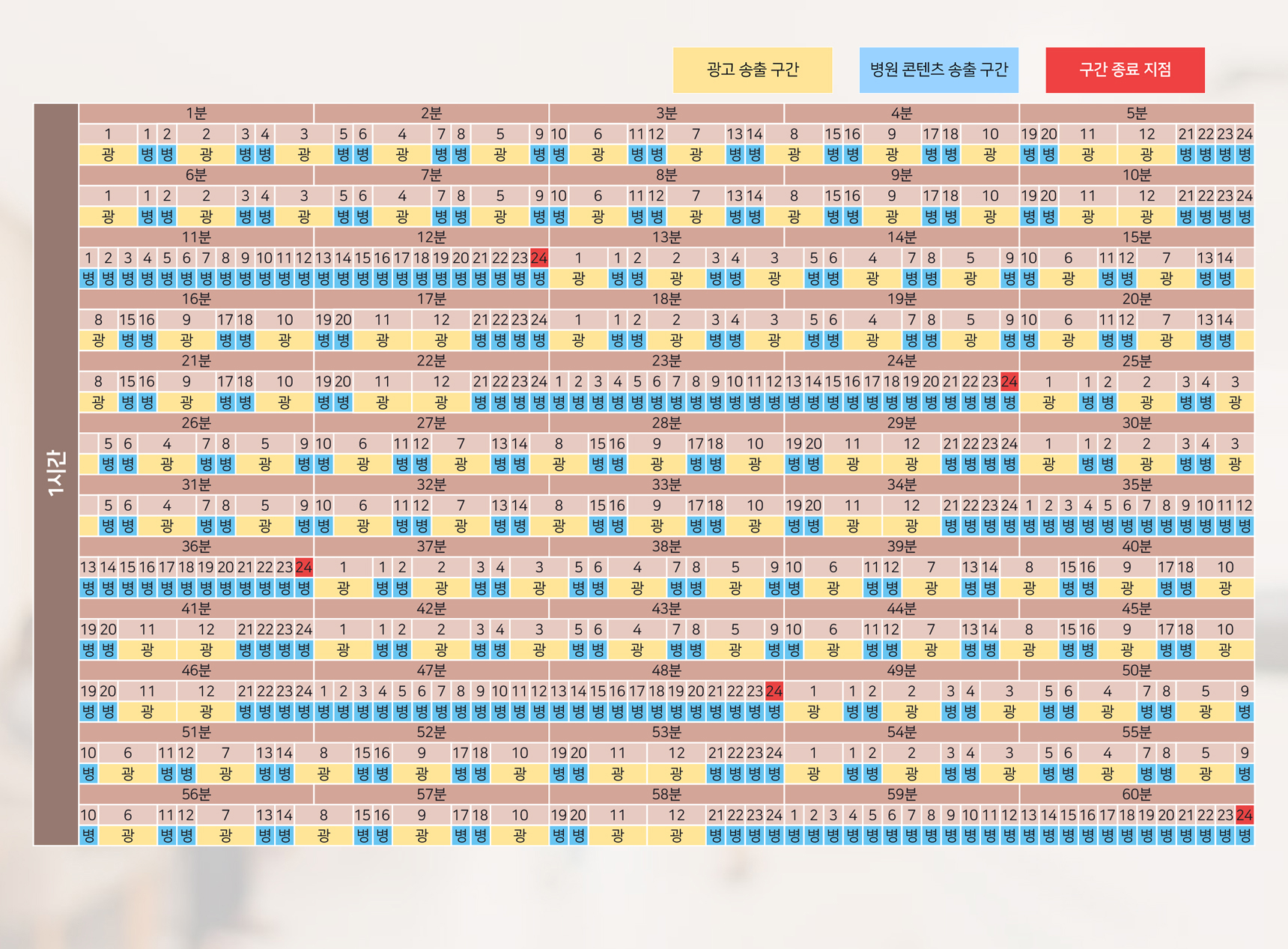Screen dimensions: 1288x949
Task: Select the 1분 column header
Action: pyautogui.click(x=196, y=113)
